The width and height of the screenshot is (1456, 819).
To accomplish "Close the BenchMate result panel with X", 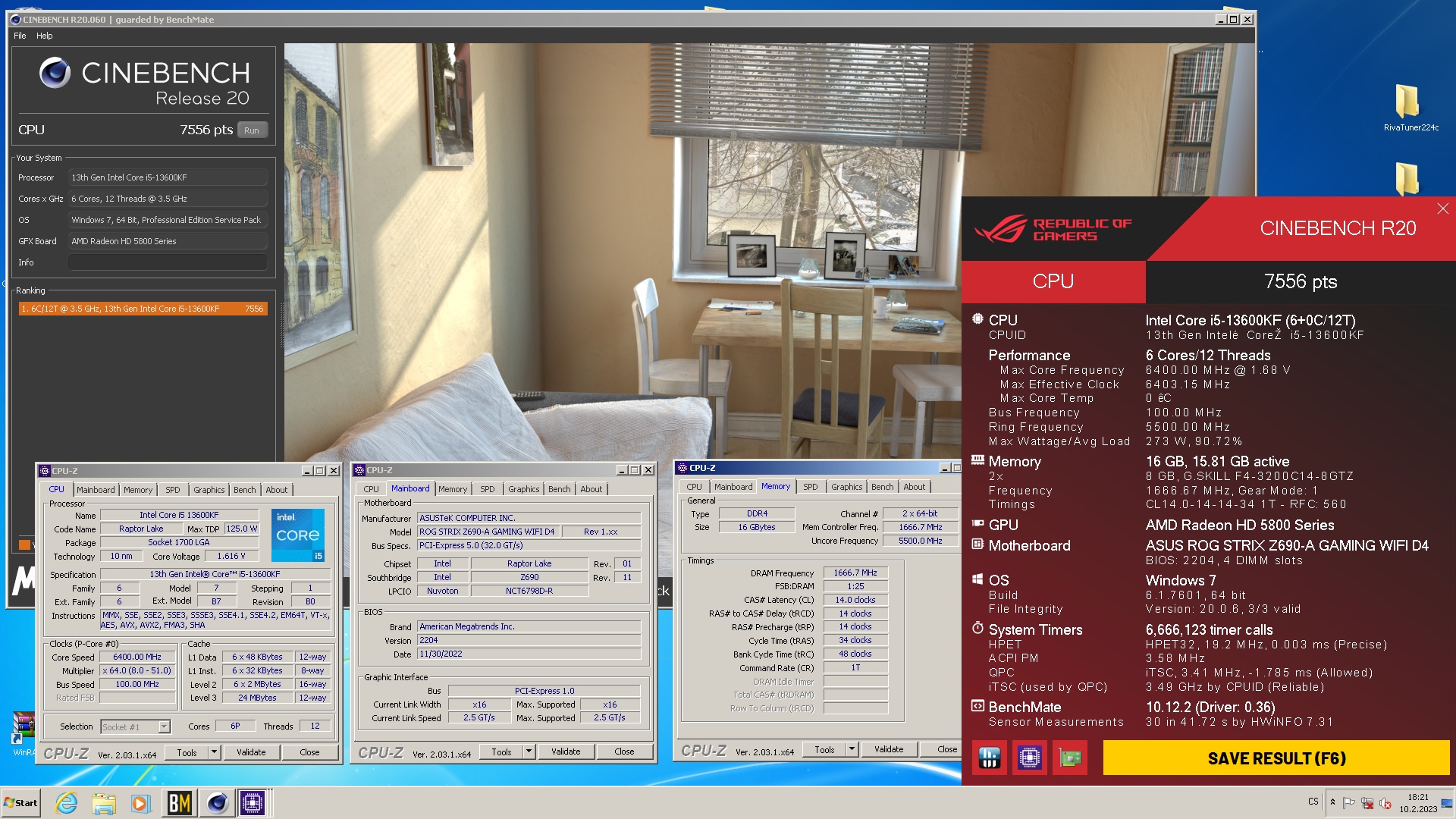I will click(x=1442, y=209).
